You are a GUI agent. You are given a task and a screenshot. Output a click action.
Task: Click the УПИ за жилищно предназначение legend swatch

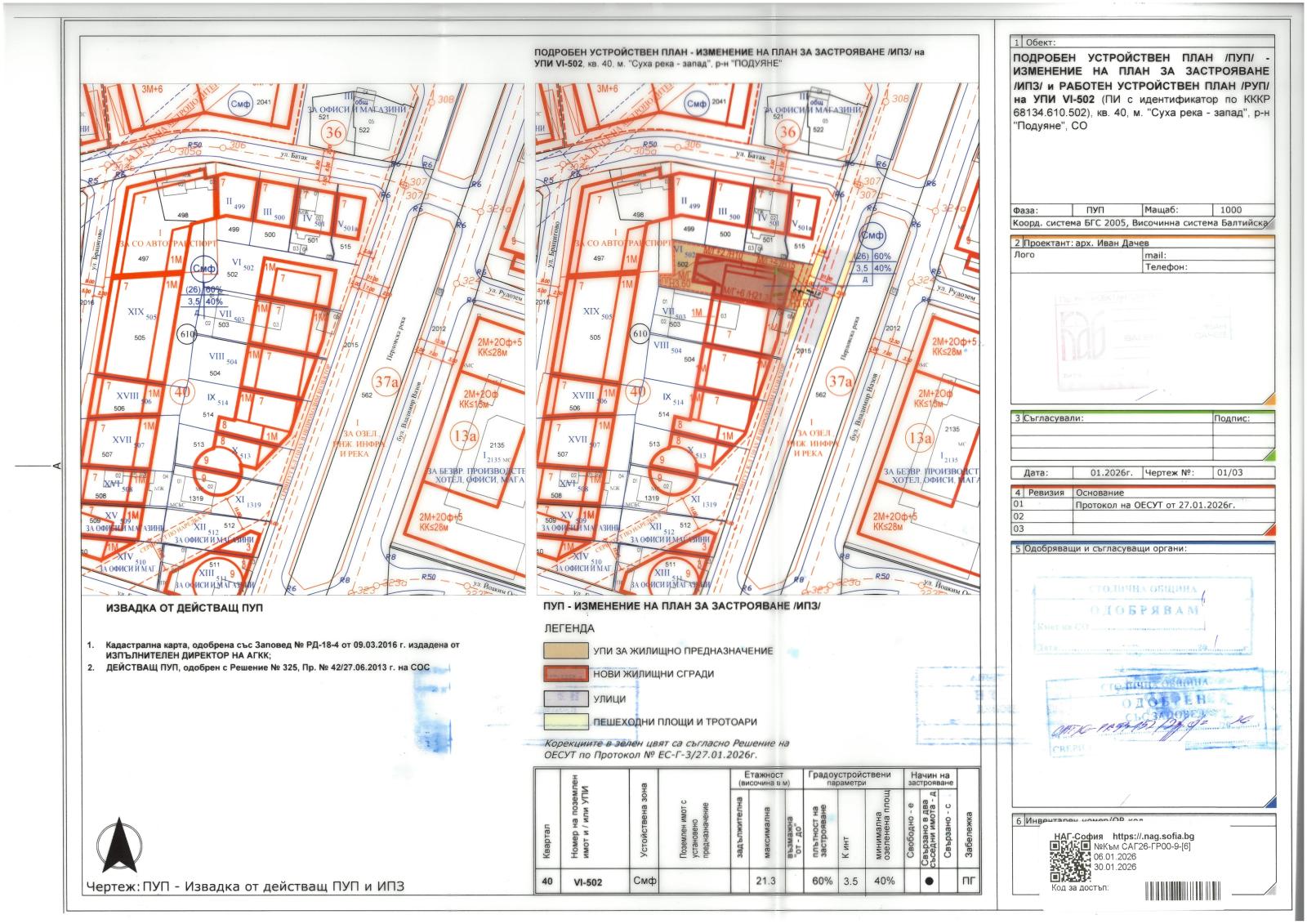[x=565, y=651]
